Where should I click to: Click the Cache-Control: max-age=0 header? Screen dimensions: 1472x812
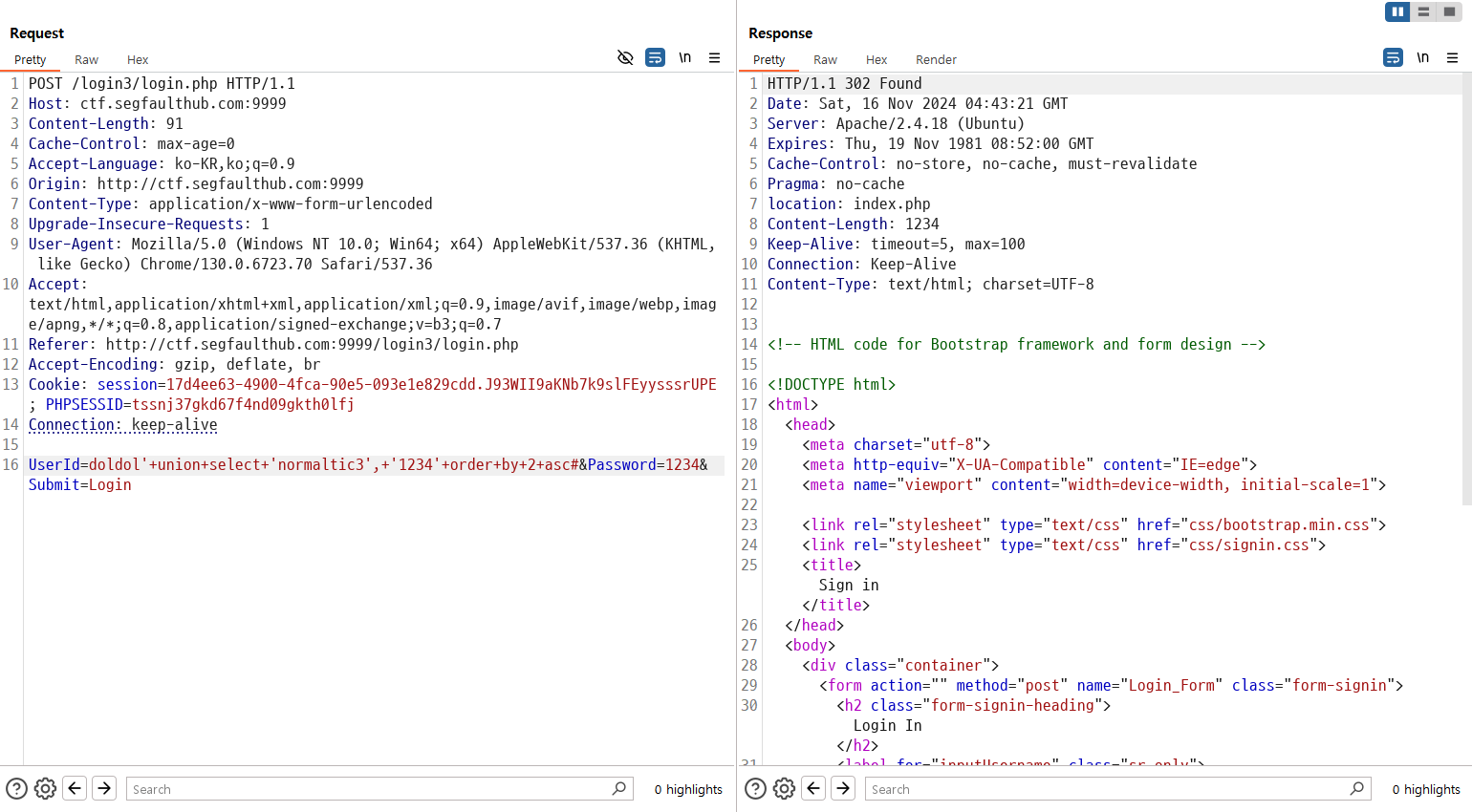[x=131, y=143]
